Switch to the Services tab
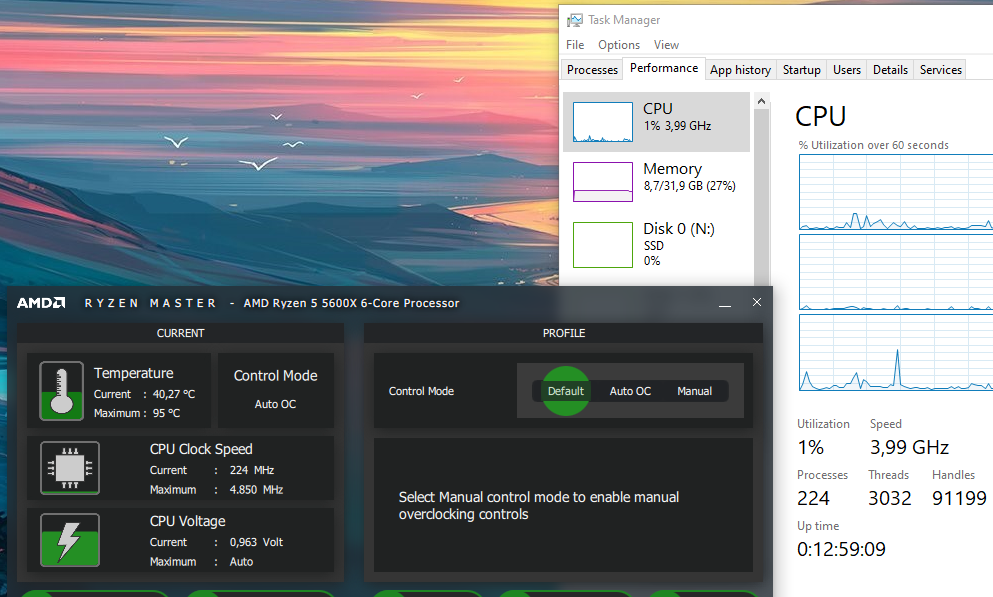This screenshot has height=597, width=993. tap(940, 70)
